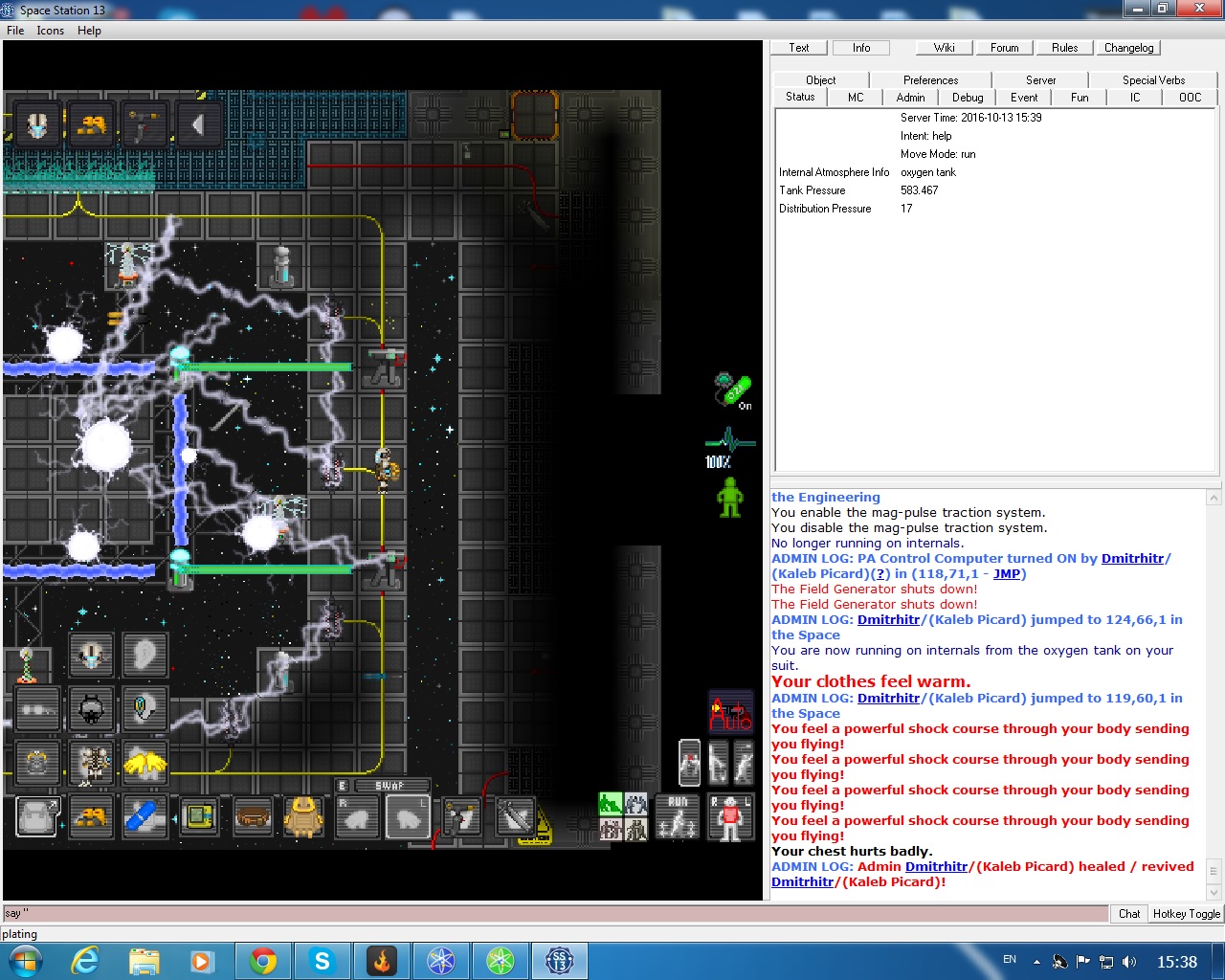
Task: Open the File menu
Action: pyautogui.click(x=15, y=31)
